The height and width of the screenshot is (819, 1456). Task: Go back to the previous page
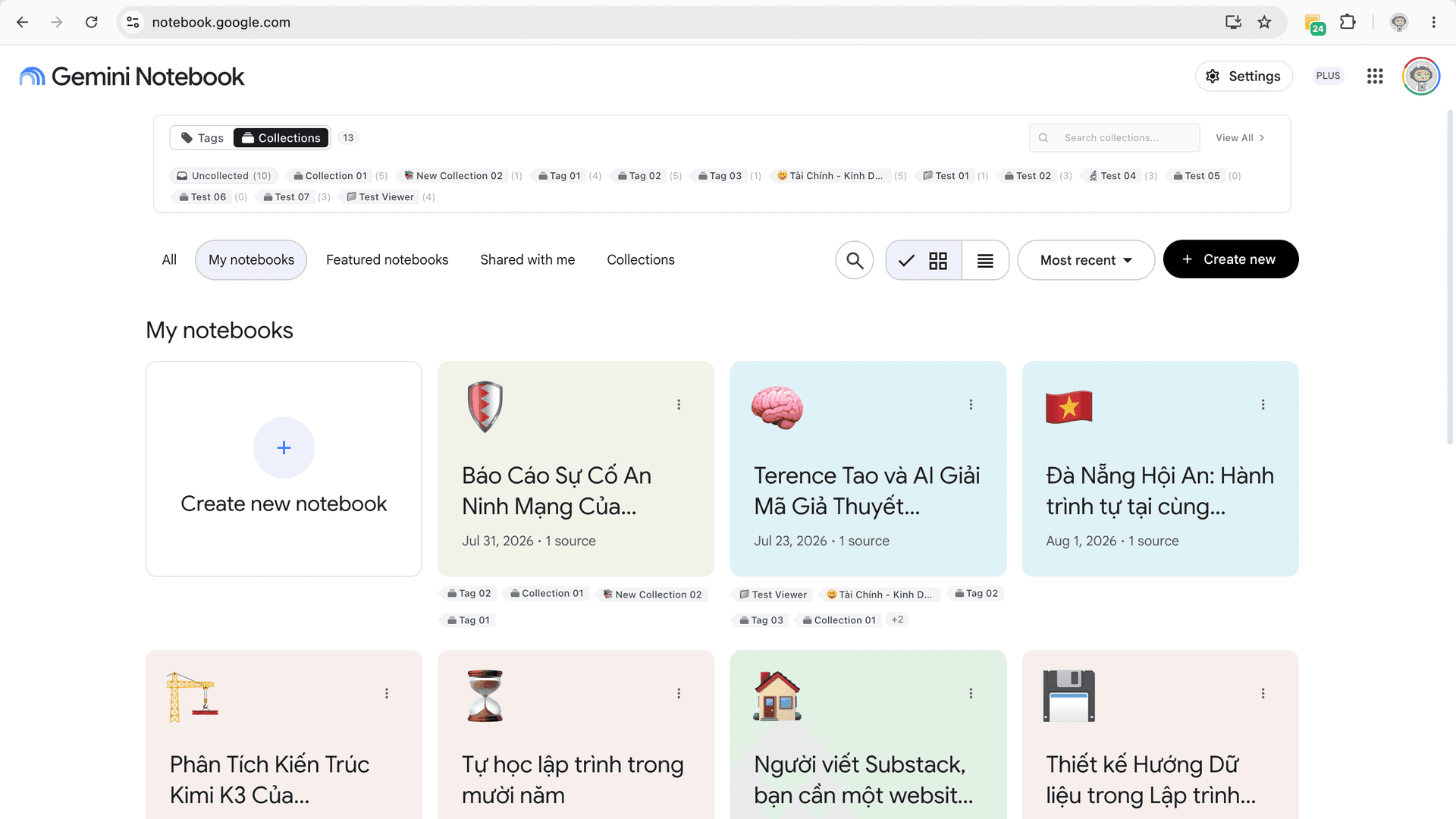point(23,22)
